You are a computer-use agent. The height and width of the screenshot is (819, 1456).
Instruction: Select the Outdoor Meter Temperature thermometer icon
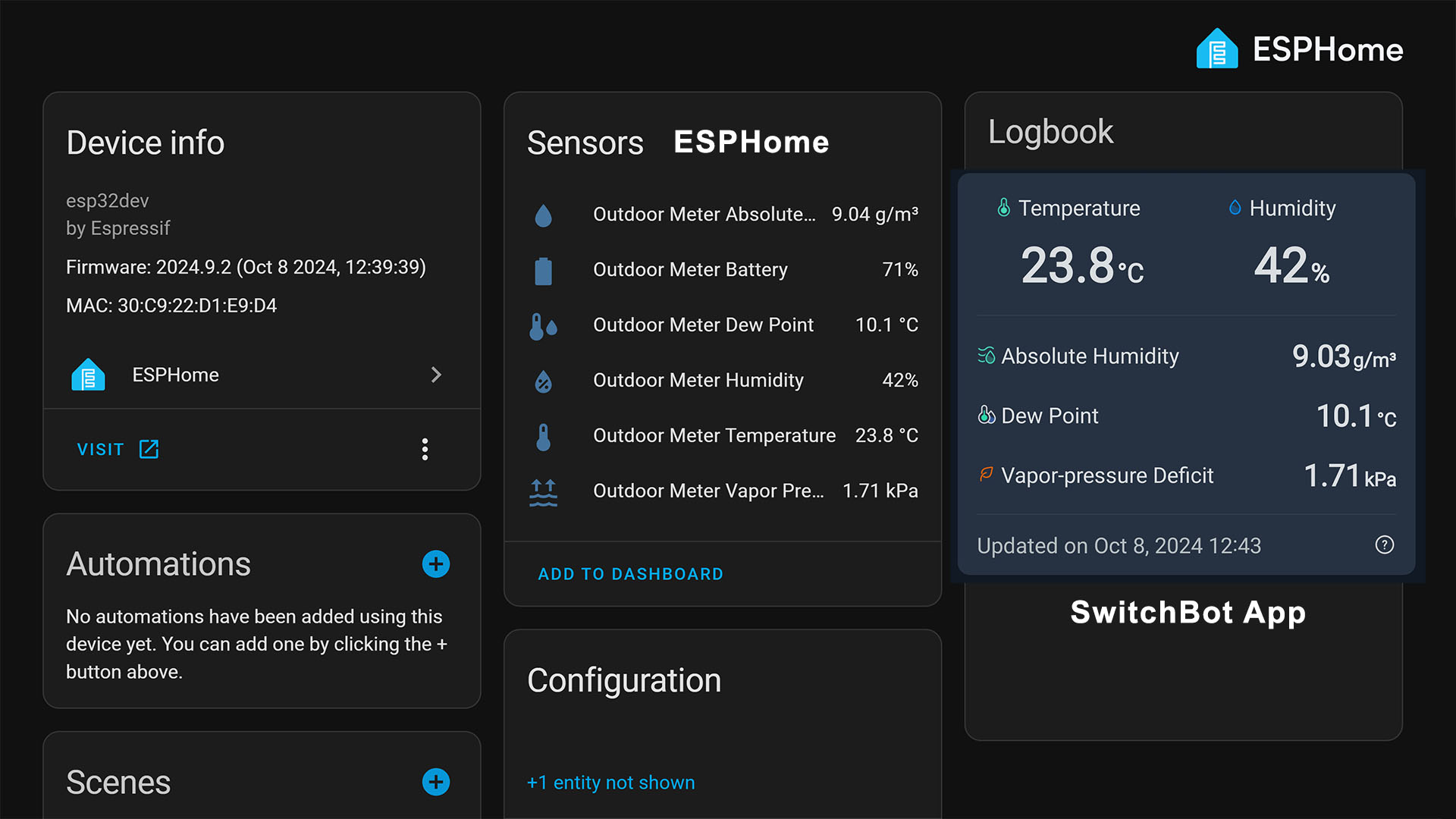tap(543, 436)
